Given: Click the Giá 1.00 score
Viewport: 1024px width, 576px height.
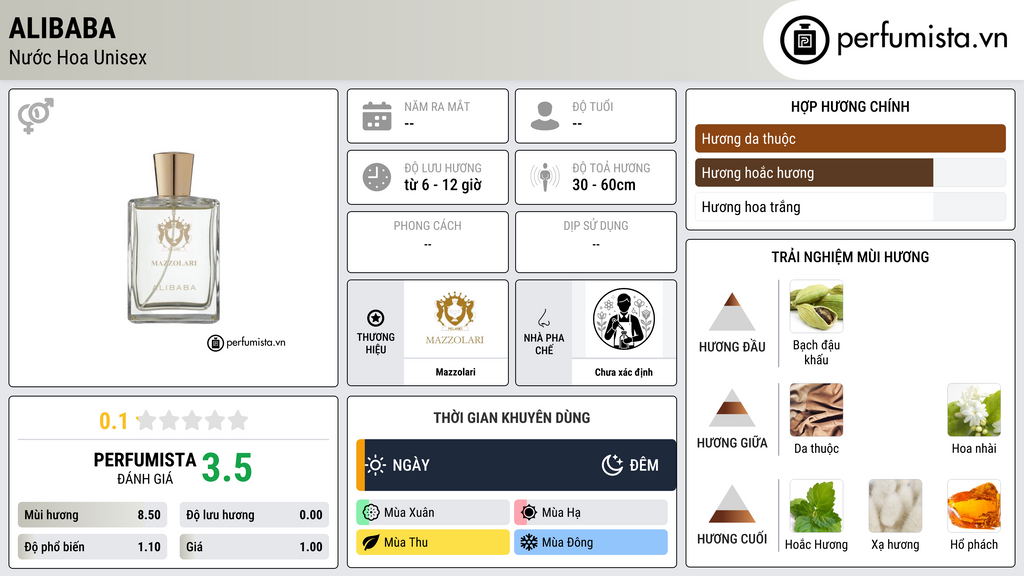Looking at the screenshot, I should 254,547.
